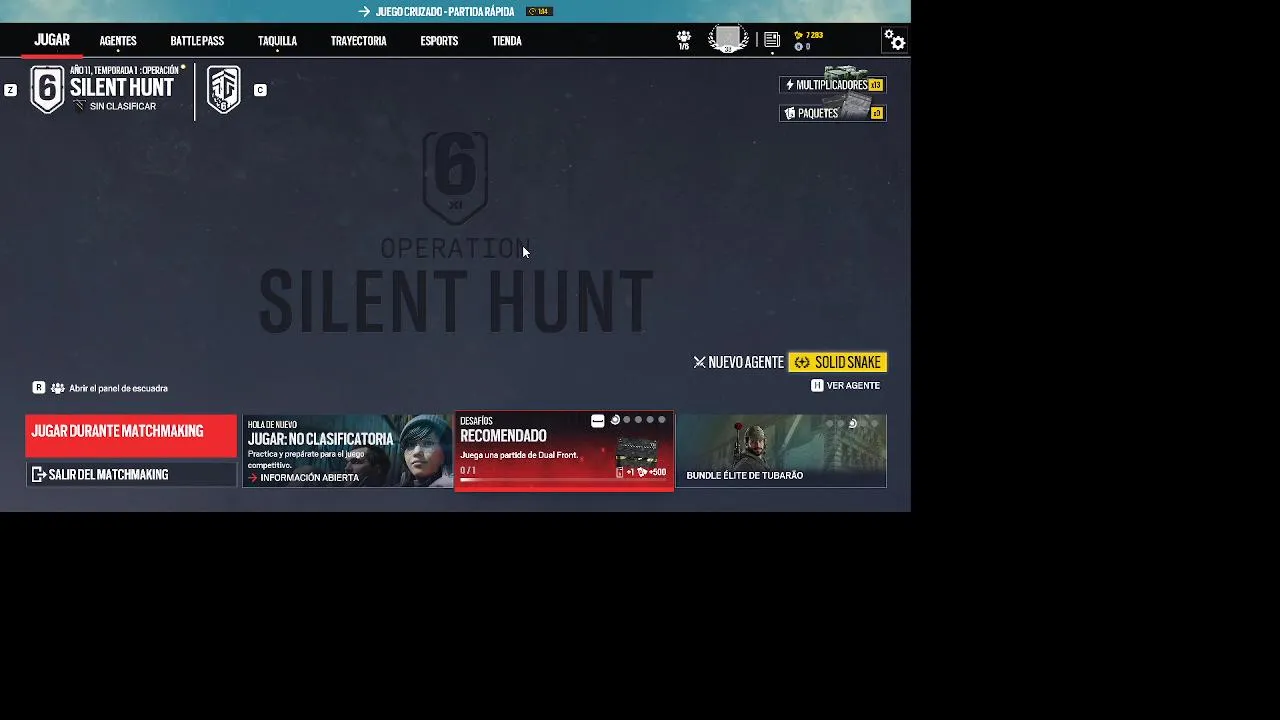
Task: Select the Silent Hunt ranked emblem
Action: (47, 89)
